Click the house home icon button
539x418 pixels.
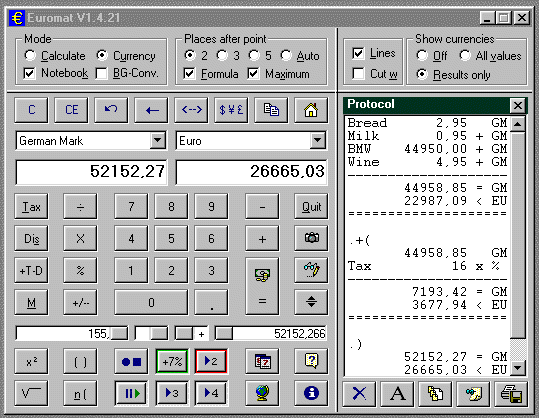311,110
